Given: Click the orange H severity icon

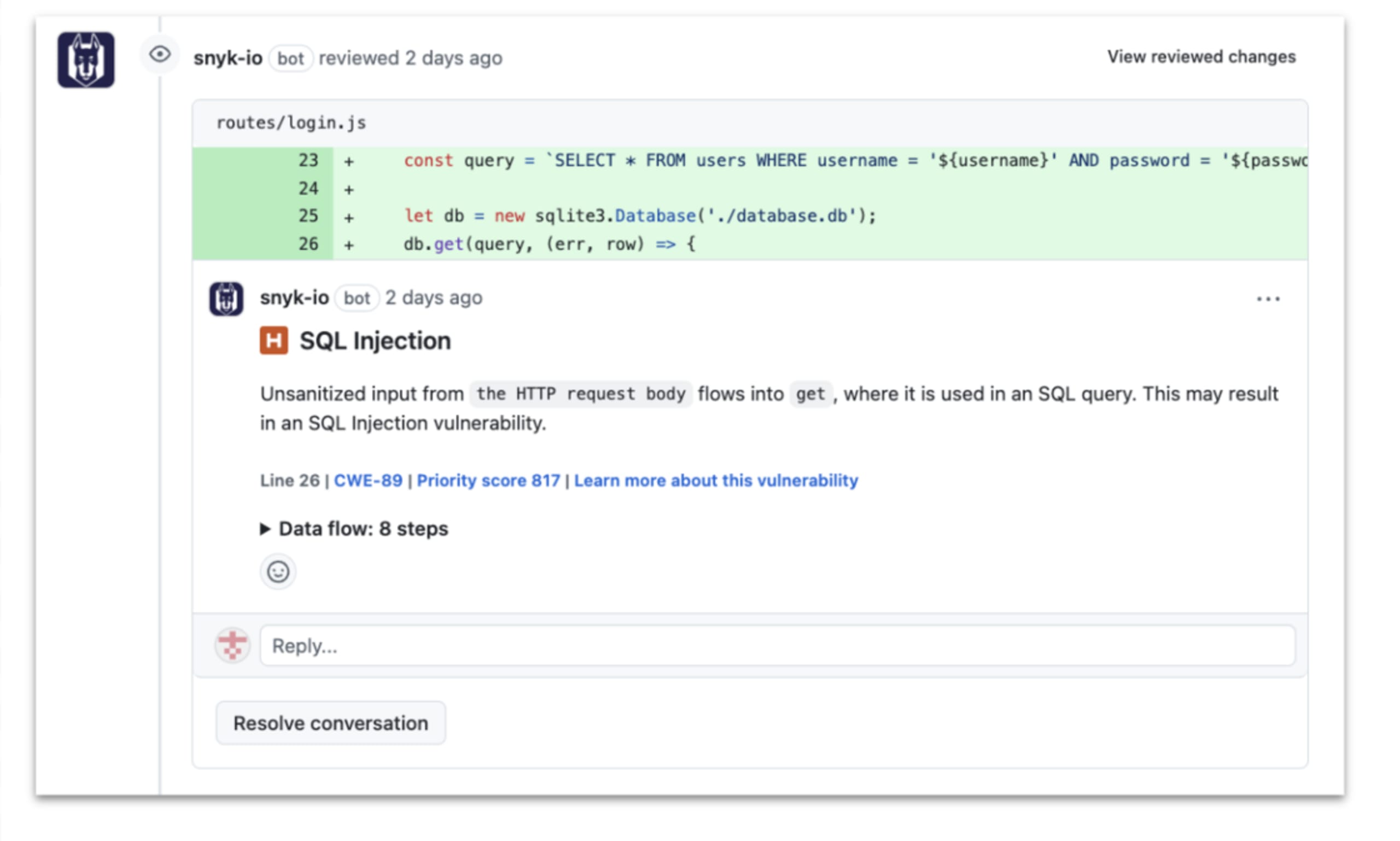Looking at the screenshot, I should 274,341.
